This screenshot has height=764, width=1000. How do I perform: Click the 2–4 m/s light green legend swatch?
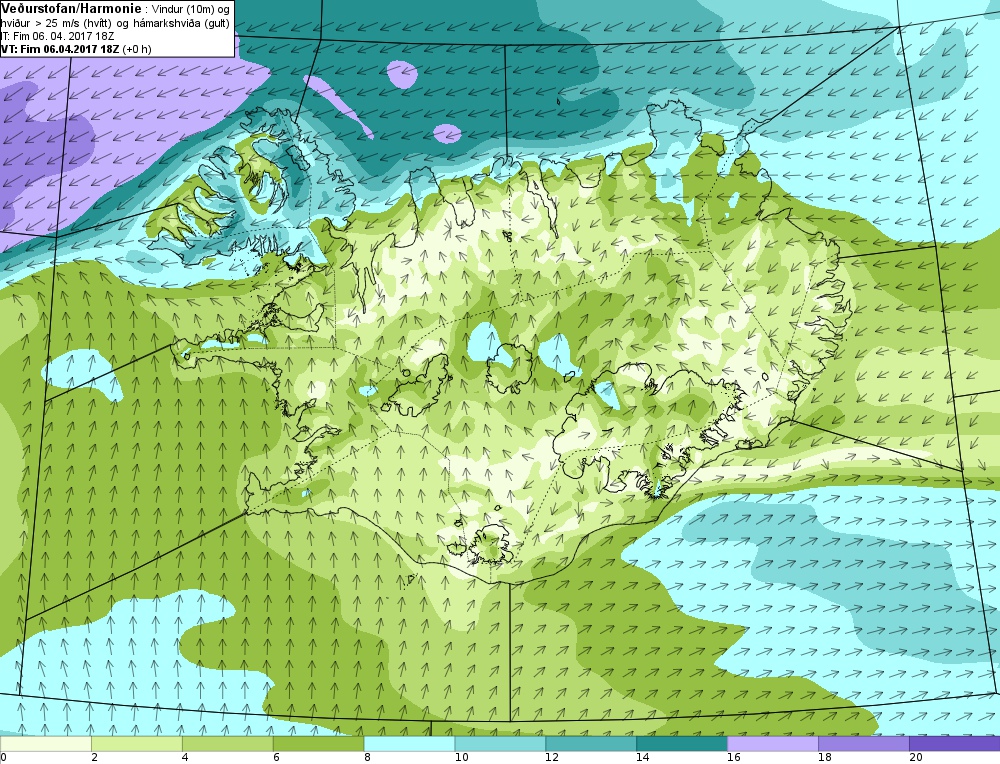[136, 744]
